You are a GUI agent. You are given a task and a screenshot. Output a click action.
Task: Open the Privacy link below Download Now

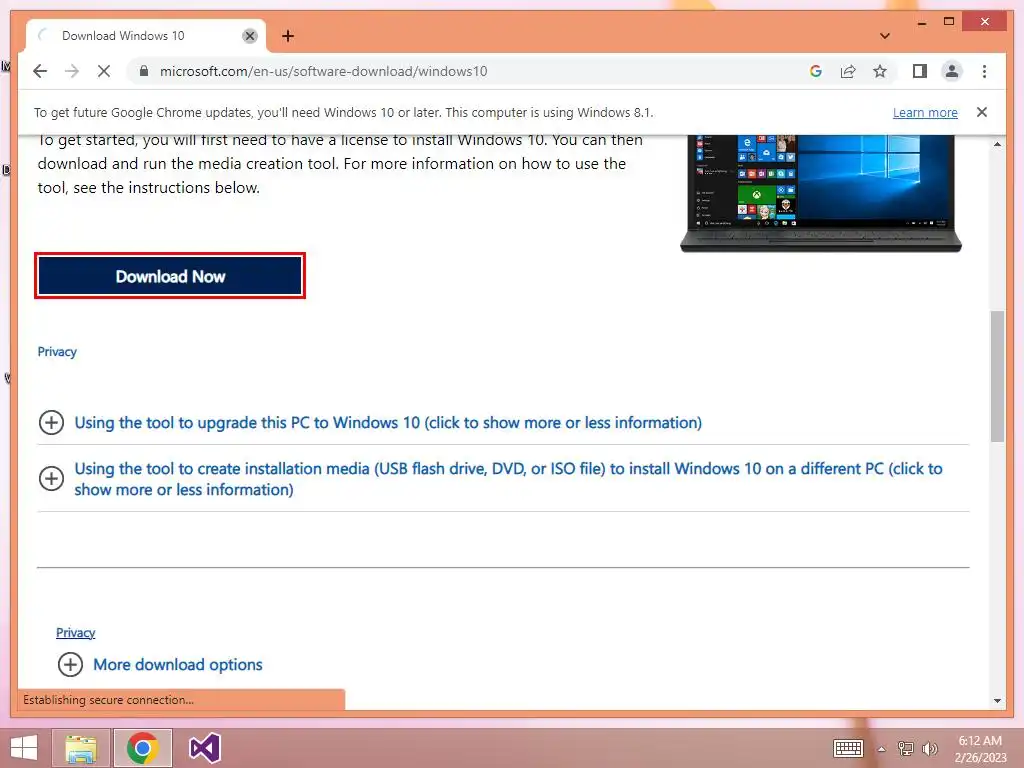(57, 352)
